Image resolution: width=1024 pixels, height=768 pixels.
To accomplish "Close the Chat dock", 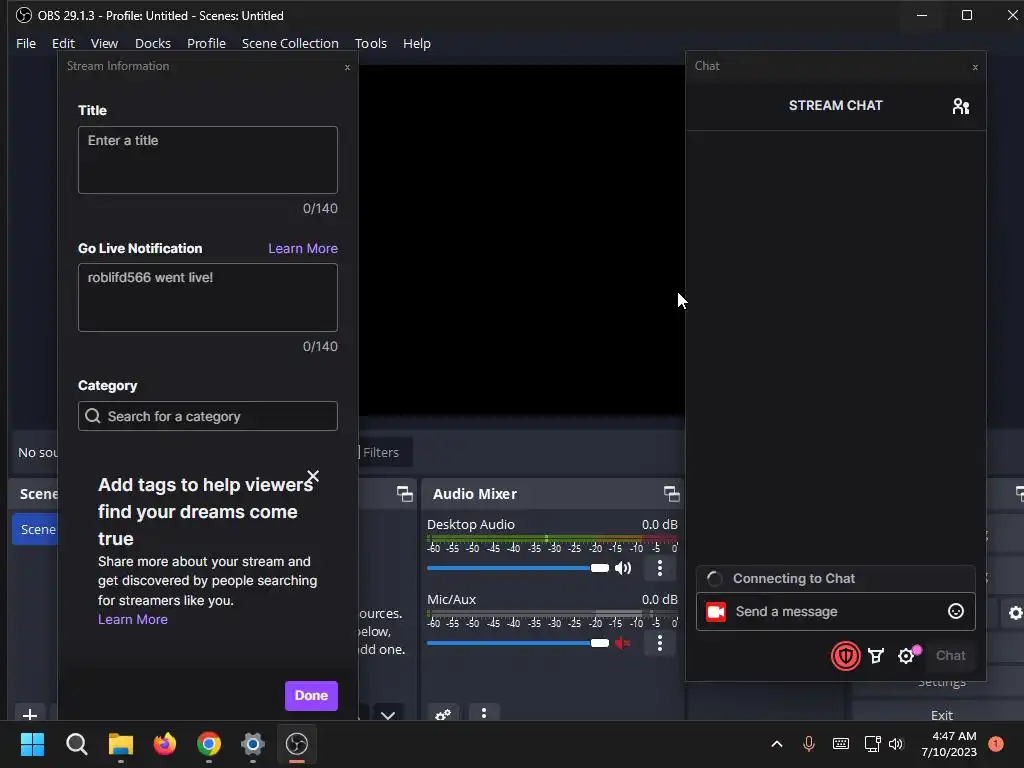I will click(x=975, y=67).
